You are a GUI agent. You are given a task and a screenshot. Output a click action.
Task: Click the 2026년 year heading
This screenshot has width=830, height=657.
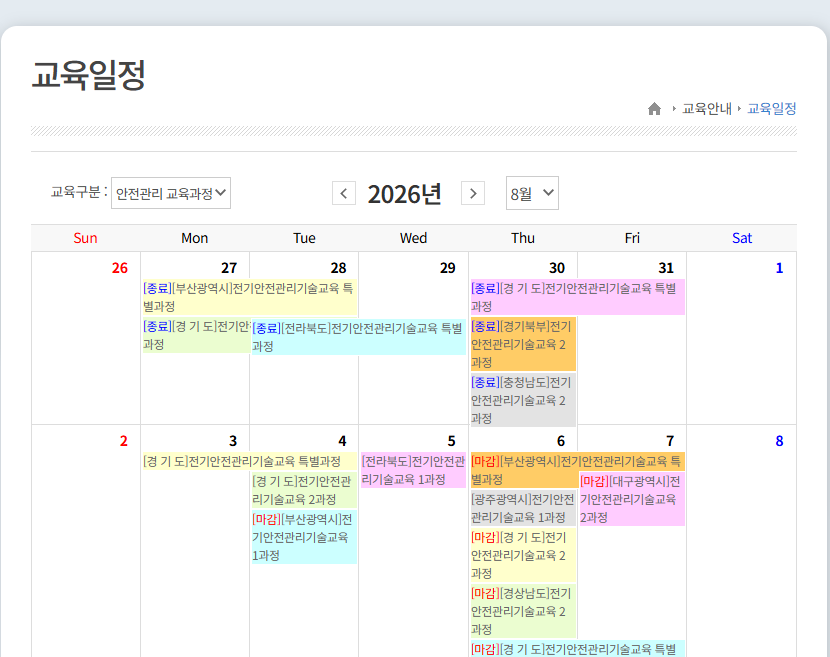404,194
